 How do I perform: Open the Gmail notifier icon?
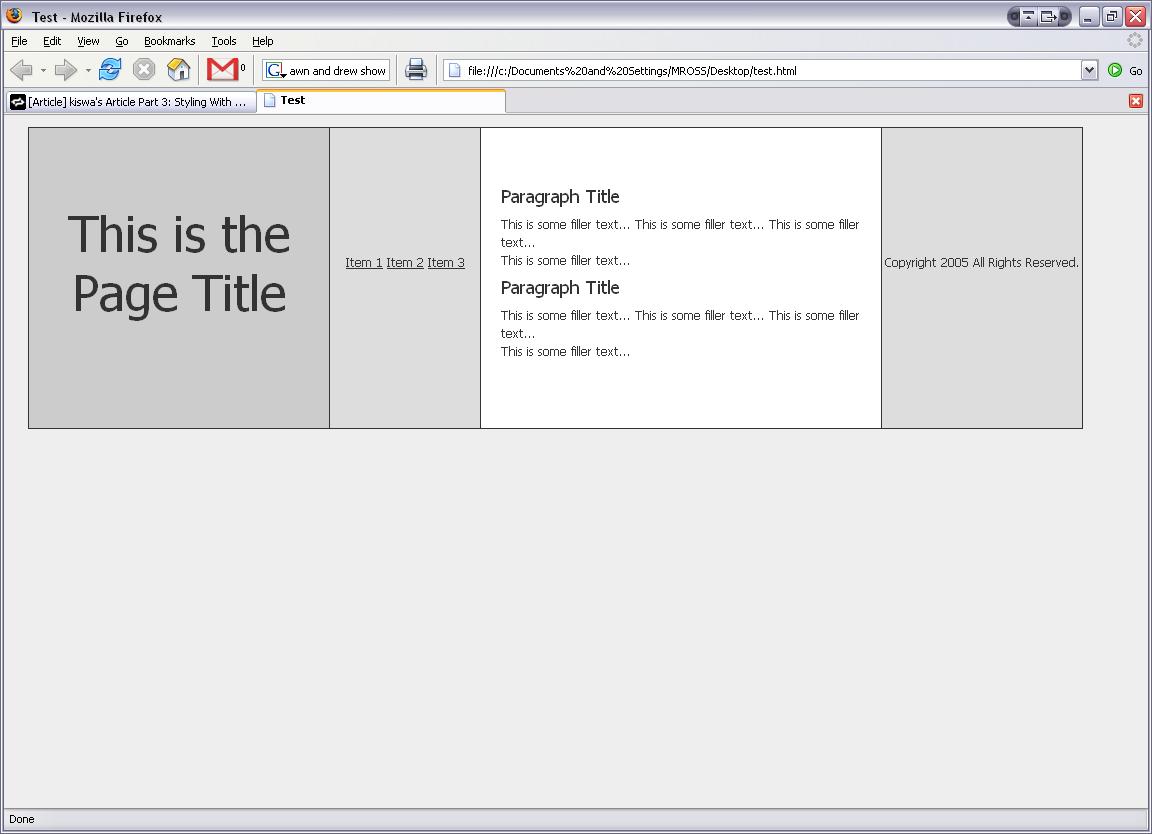(222, 69)
